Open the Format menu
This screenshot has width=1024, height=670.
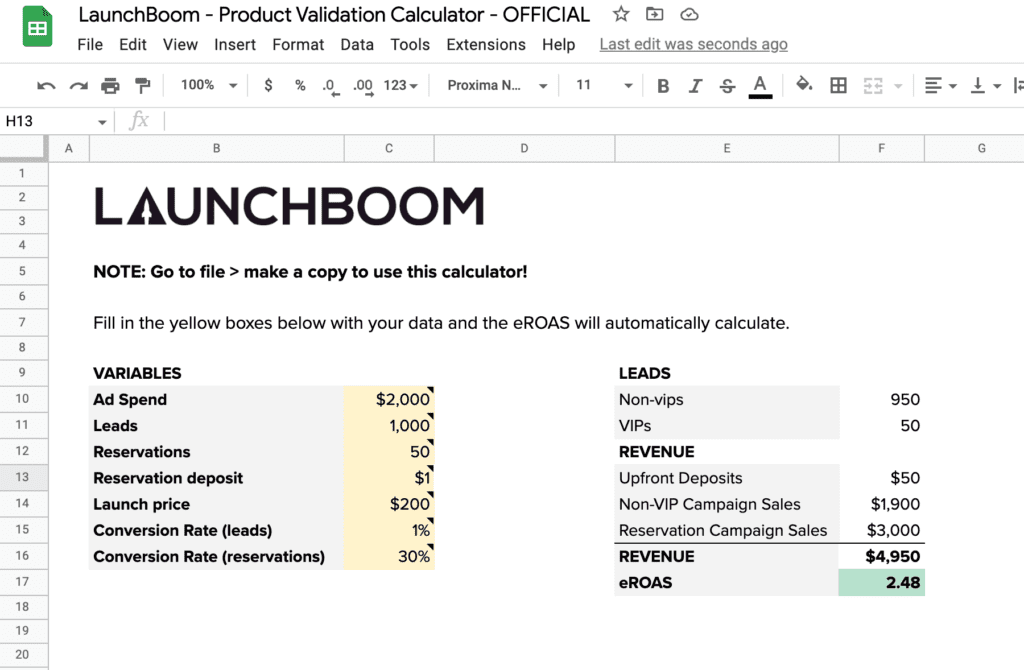(x=298, y=44)
